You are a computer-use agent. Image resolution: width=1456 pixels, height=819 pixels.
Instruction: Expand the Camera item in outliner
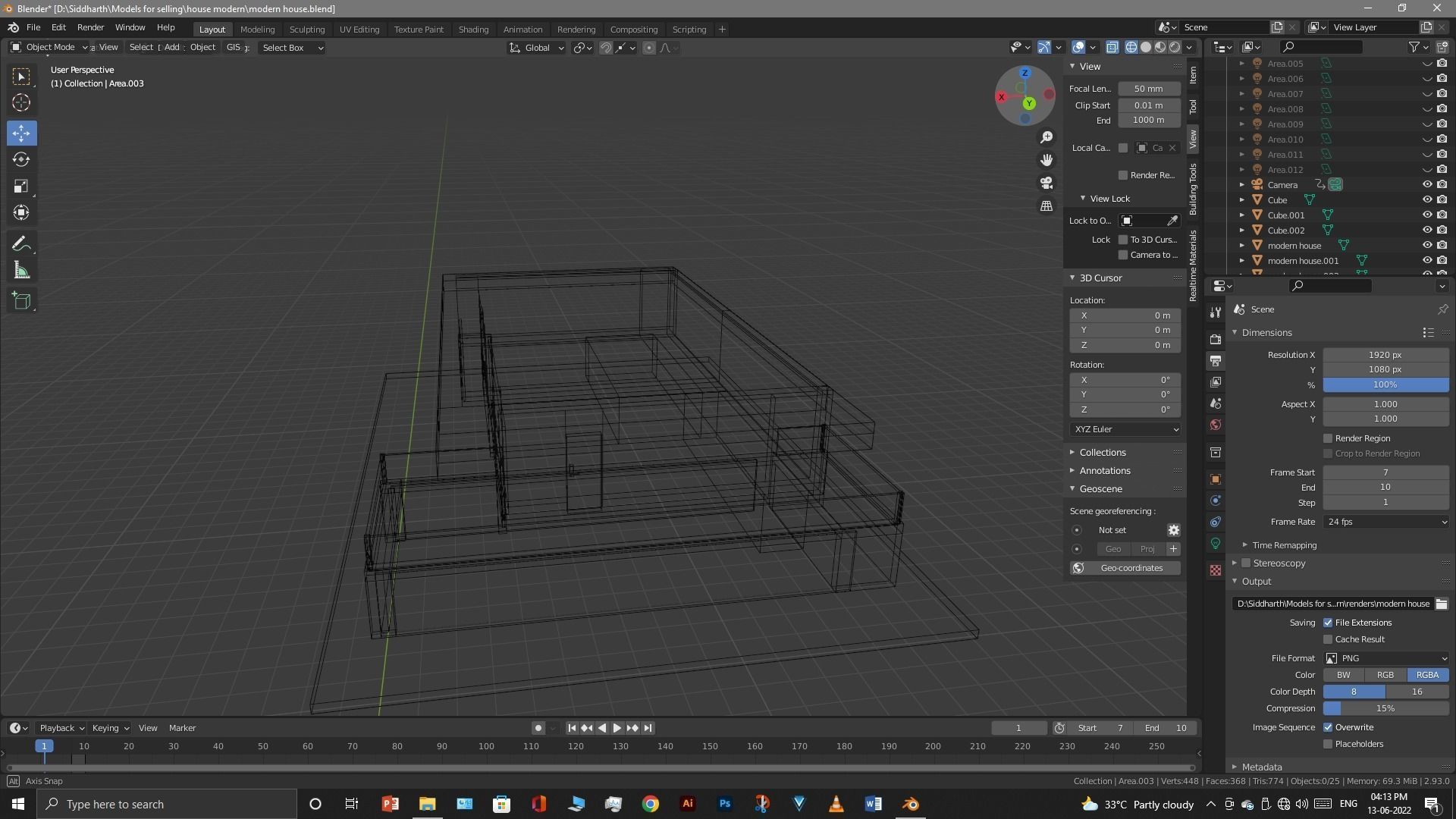click(1241, 185)
